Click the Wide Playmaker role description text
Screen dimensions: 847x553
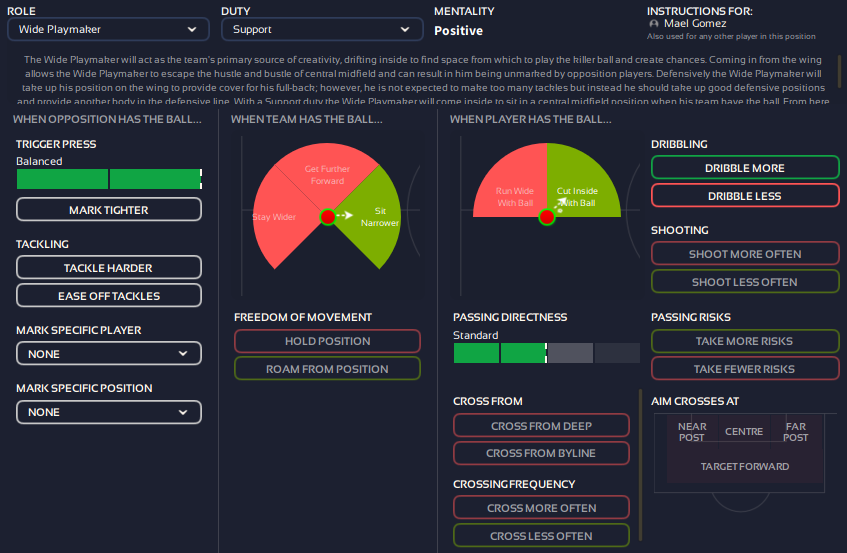(423, 80)
